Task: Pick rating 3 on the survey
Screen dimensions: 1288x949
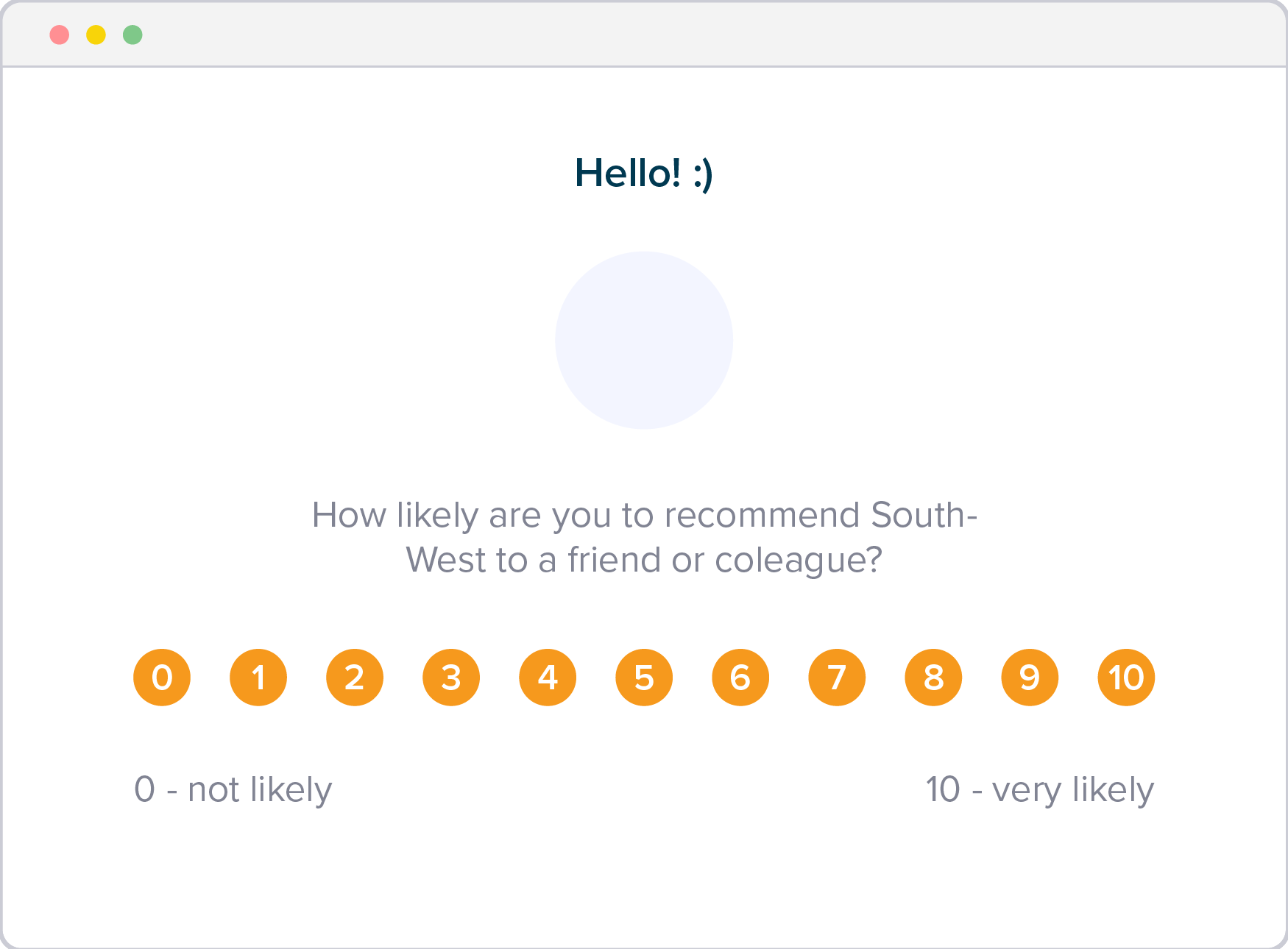Action: 451,678
